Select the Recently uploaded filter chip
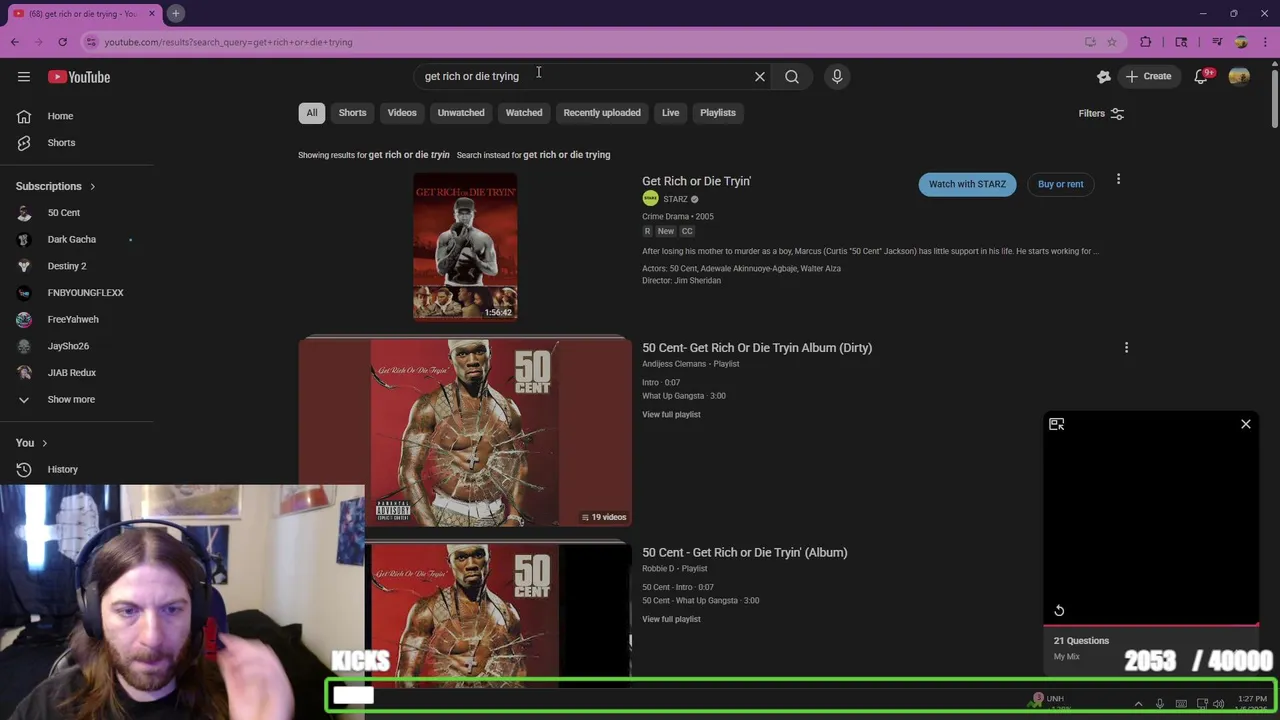 (x=602, y=113)
